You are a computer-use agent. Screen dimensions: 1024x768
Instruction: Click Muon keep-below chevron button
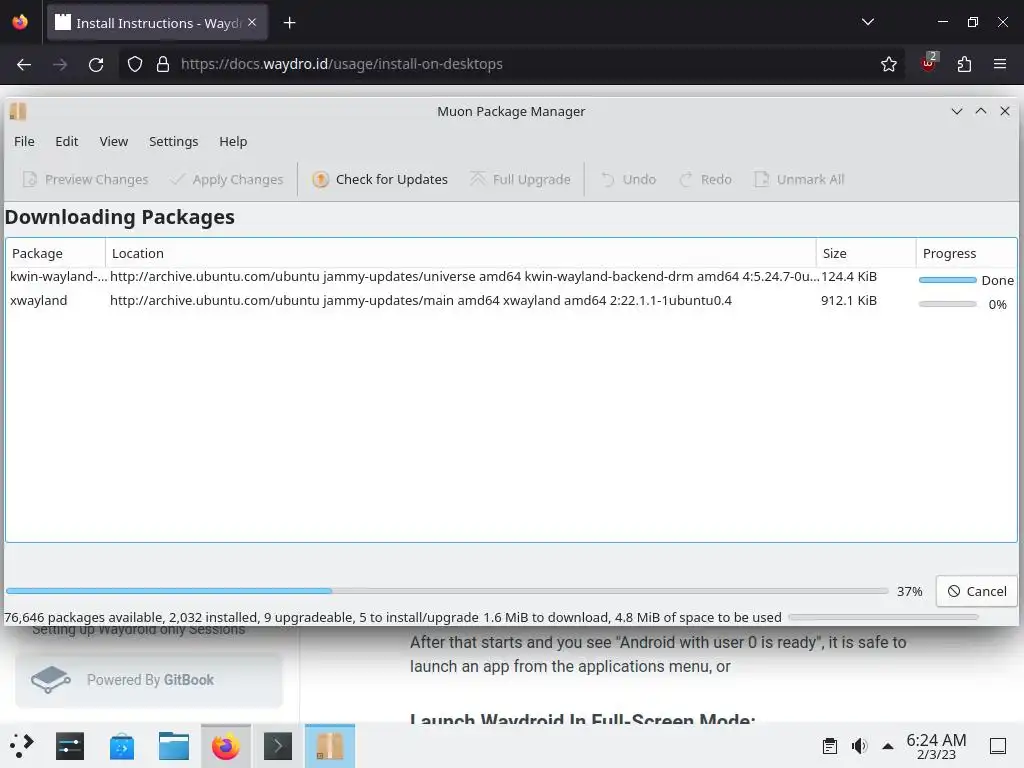(x=957, y=112)
